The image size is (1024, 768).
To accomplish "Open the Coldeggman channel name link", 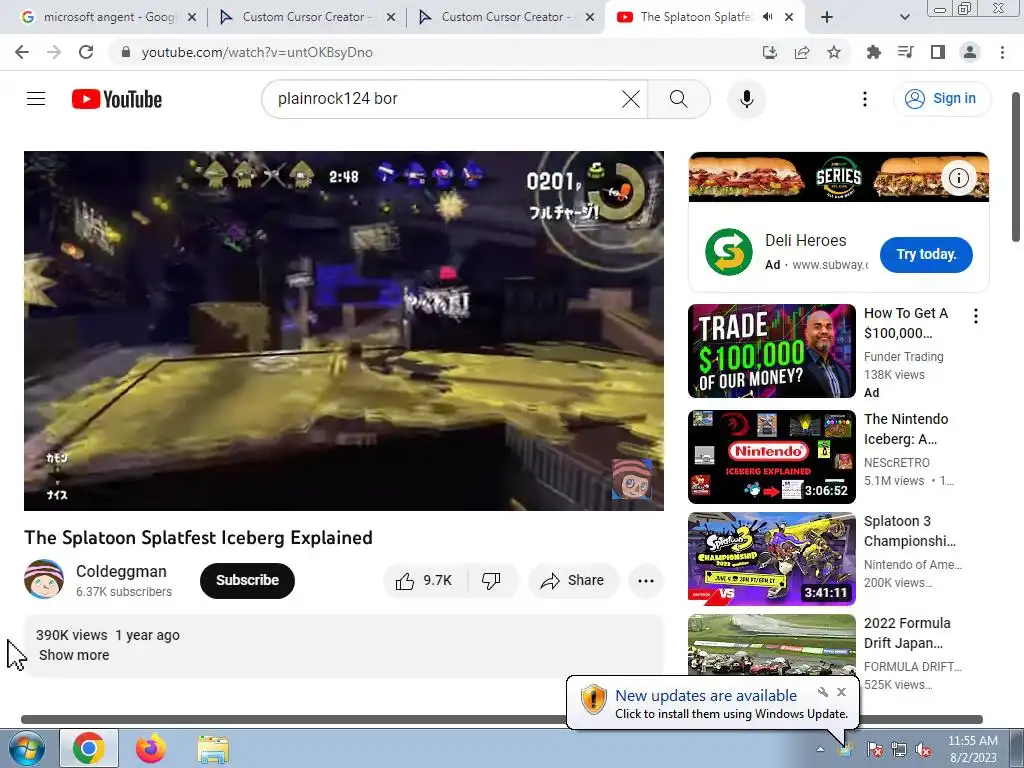I will 121,571.
